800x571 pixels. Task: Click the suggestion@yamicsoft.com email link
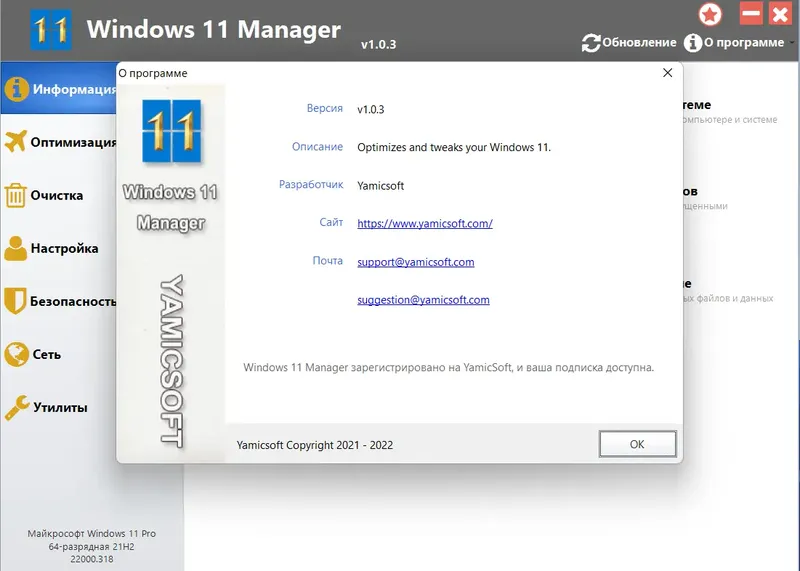(x=423, y=300)
